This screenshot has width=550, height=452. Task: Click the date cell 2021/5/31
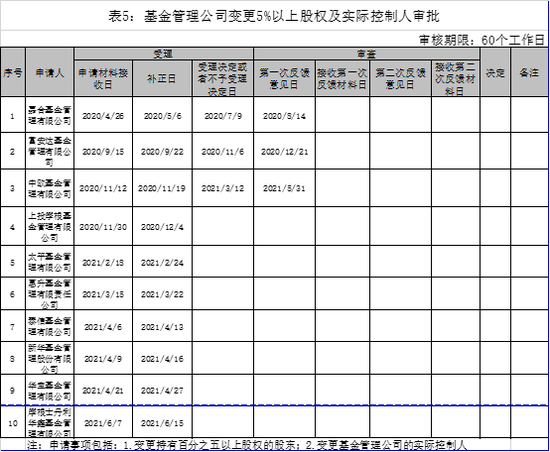(284, 188)
